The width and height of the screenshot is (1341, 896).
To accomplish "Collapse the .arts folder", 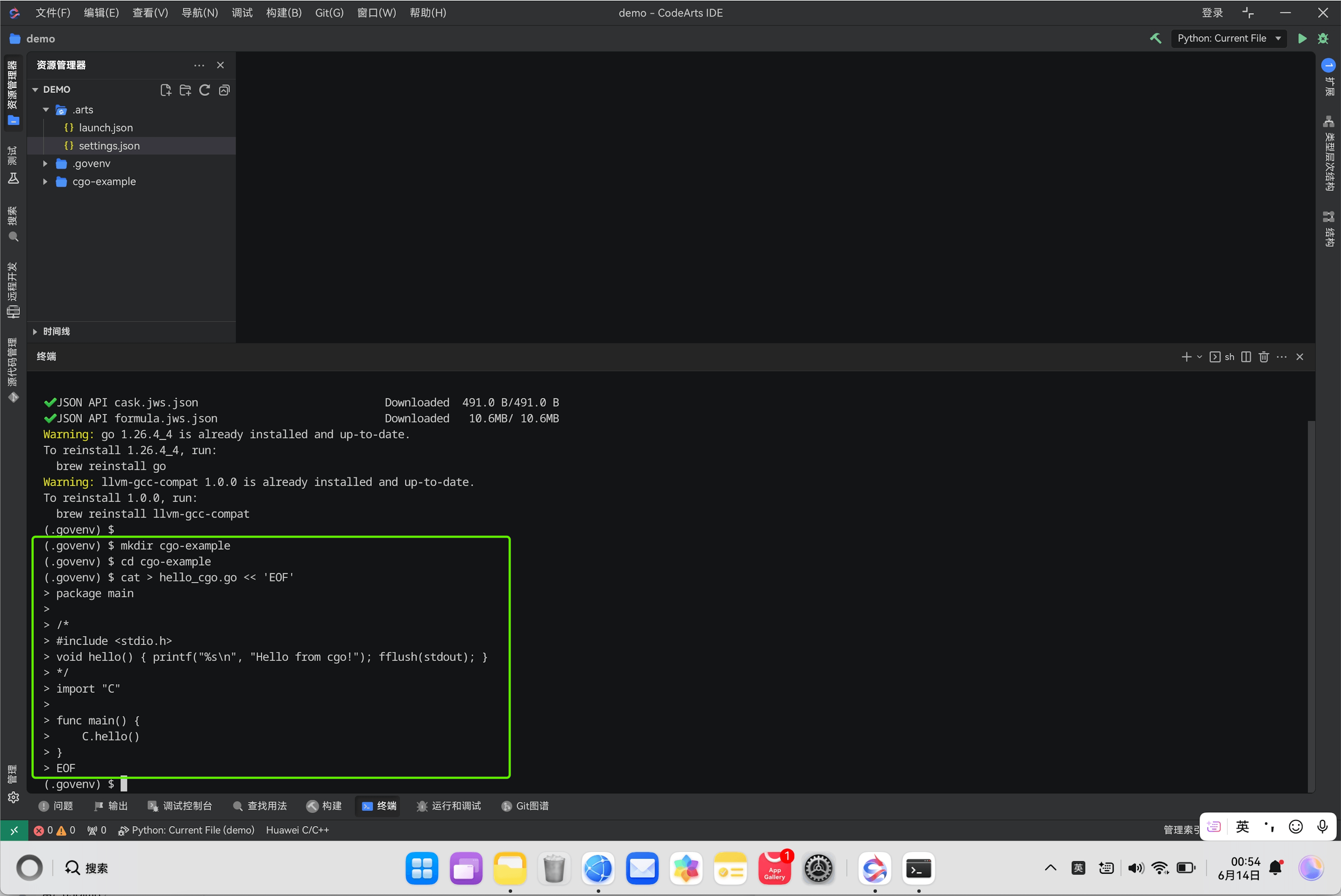I will pos(46,110).
